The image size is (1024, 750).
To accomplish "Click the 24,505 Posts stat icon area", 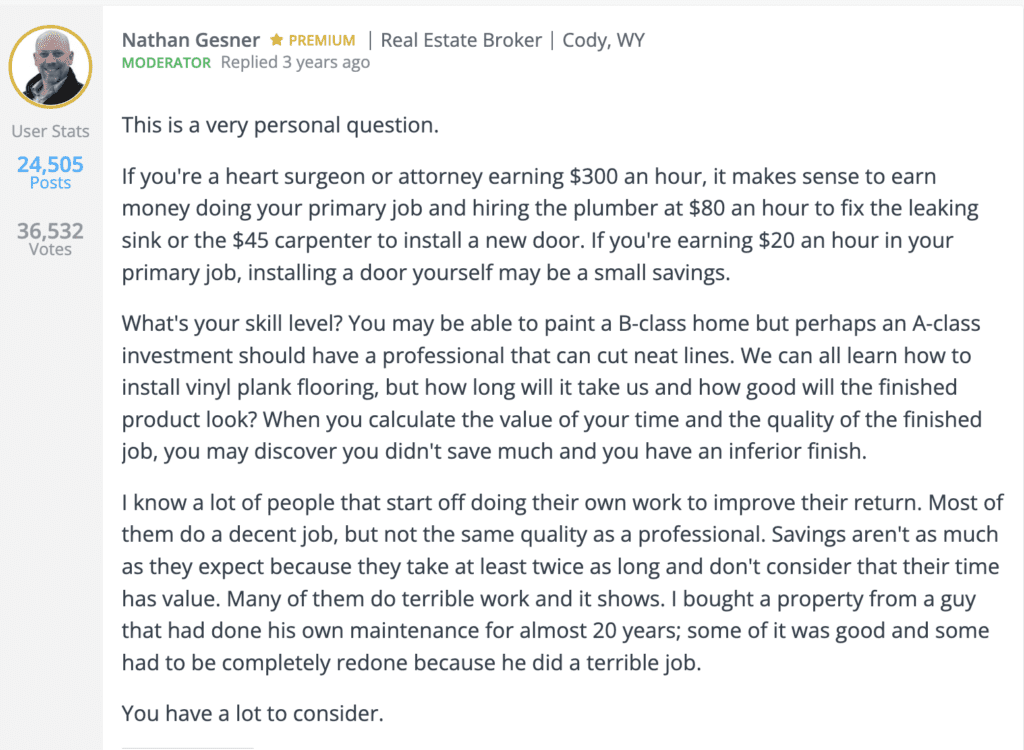I will click(49, 164).
